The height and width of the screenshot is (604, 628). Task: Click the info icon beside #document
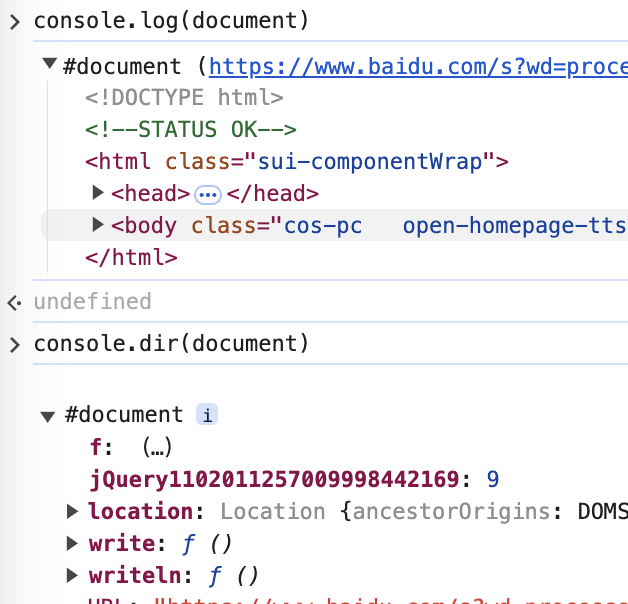206,415
